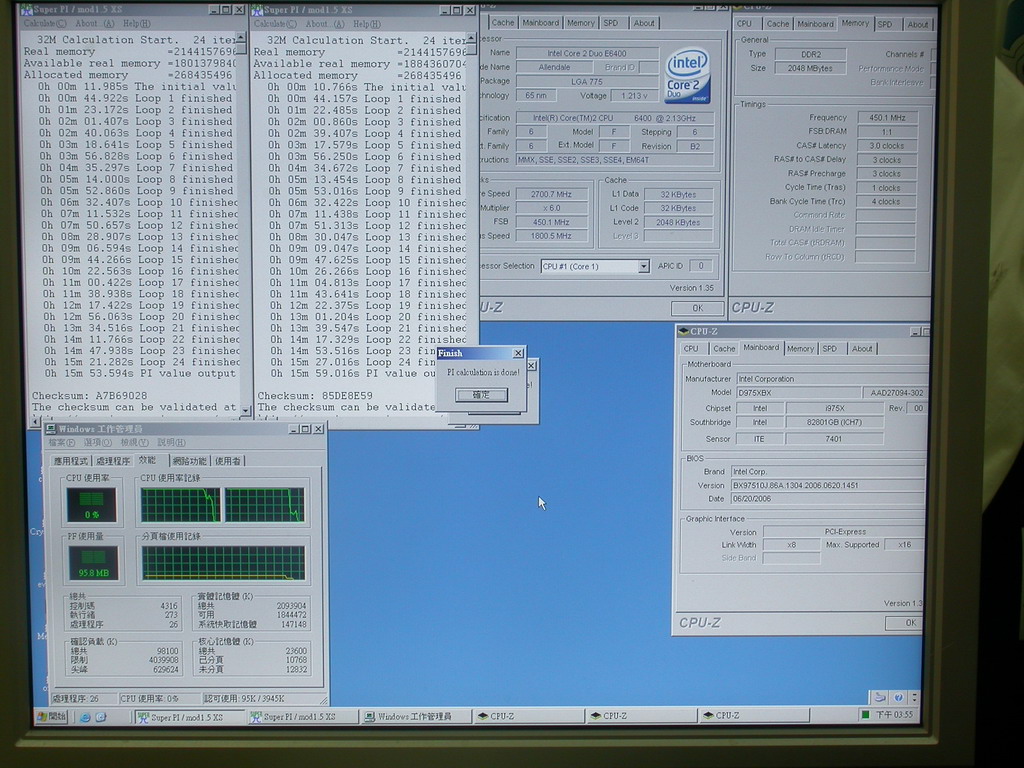Switch to the 應用程式 tab in Task Manager

point(71,461)
